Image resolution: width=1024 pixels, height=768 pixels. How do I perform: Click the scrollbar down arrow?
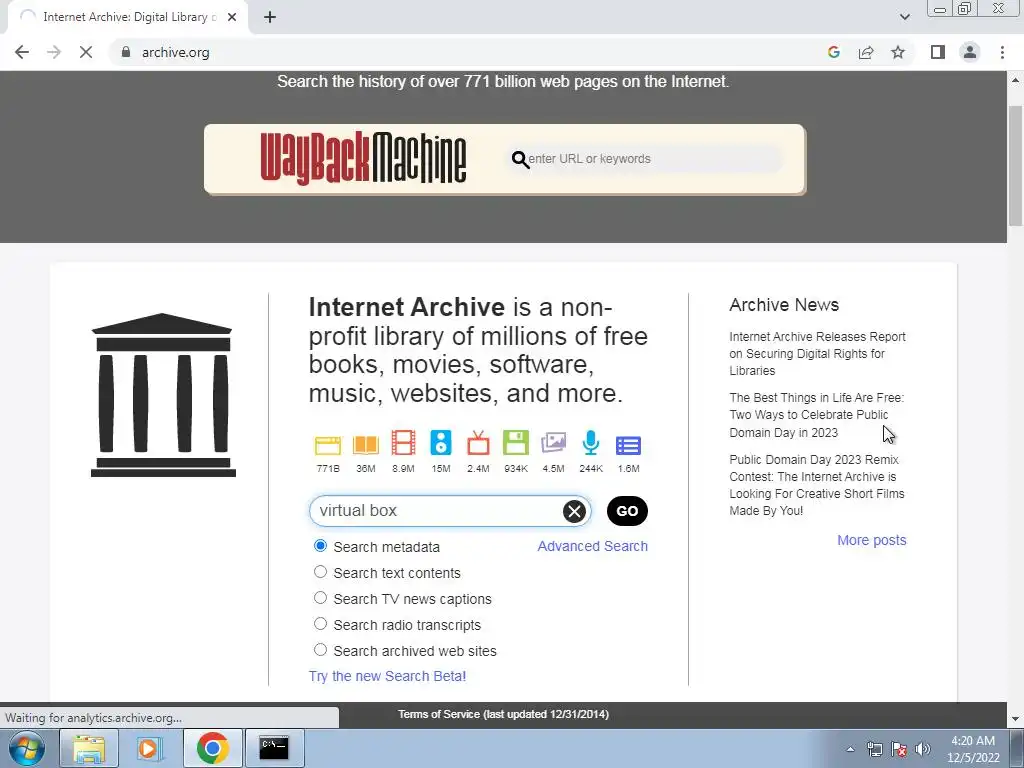coord(1015,719)
